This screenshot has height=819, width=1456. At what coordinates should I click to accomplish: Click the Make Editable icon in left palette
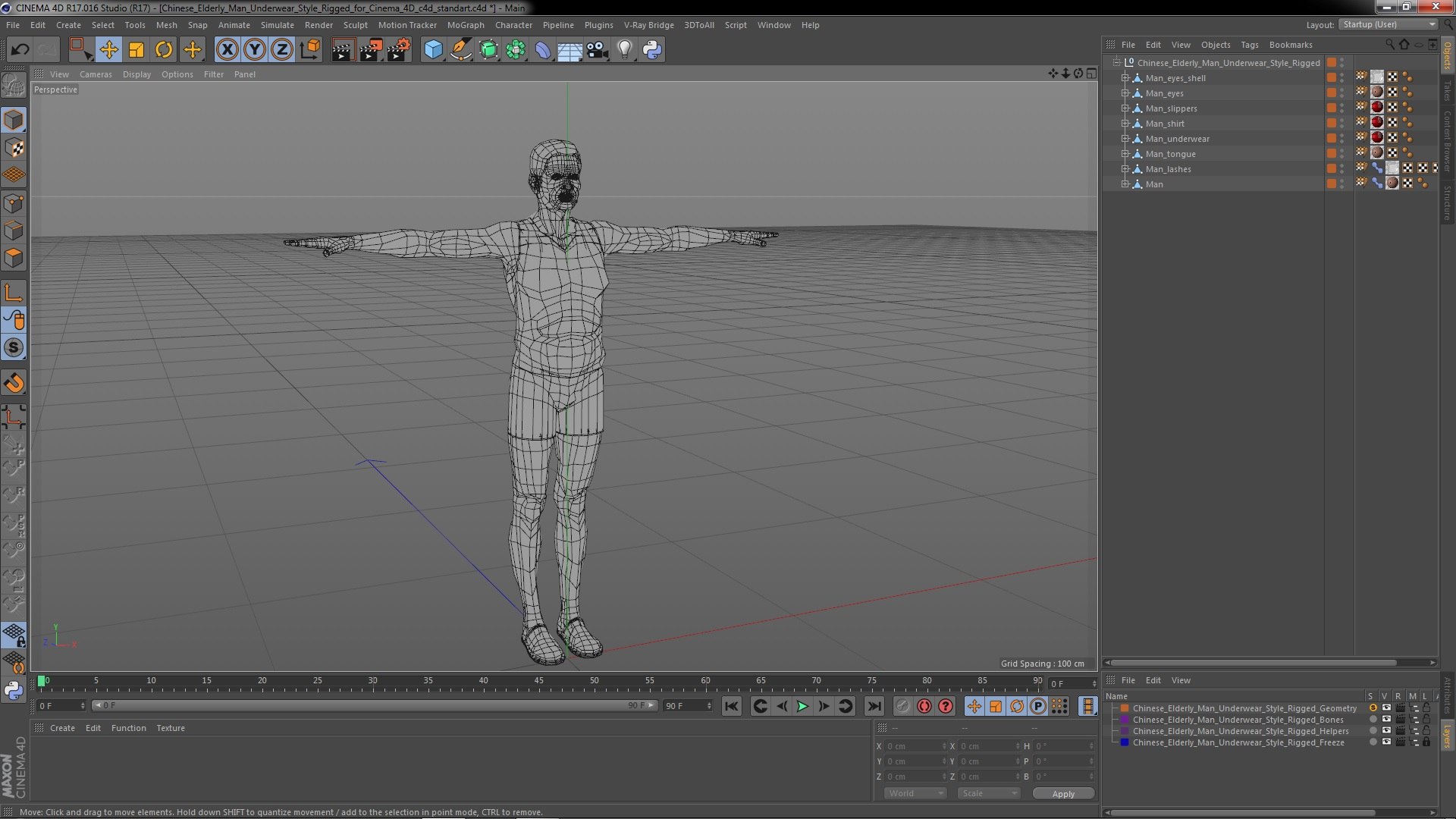tap(14, 85)
